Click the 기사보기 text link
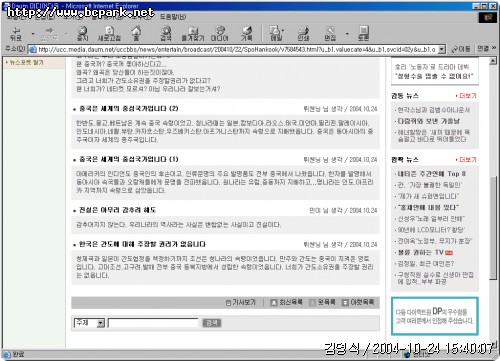This screenshot has height=361, width=500. 244,302
